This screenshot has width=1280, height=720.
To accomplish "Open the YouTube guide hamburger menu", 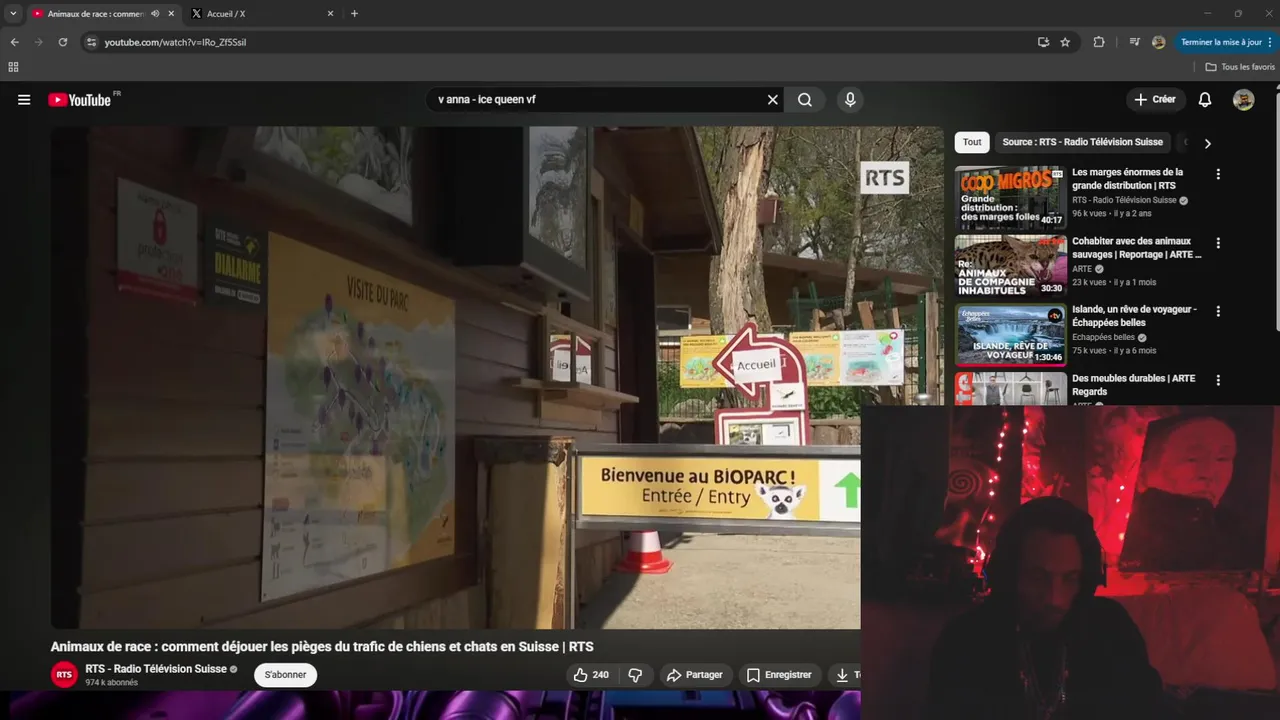I will coord(24,100).
